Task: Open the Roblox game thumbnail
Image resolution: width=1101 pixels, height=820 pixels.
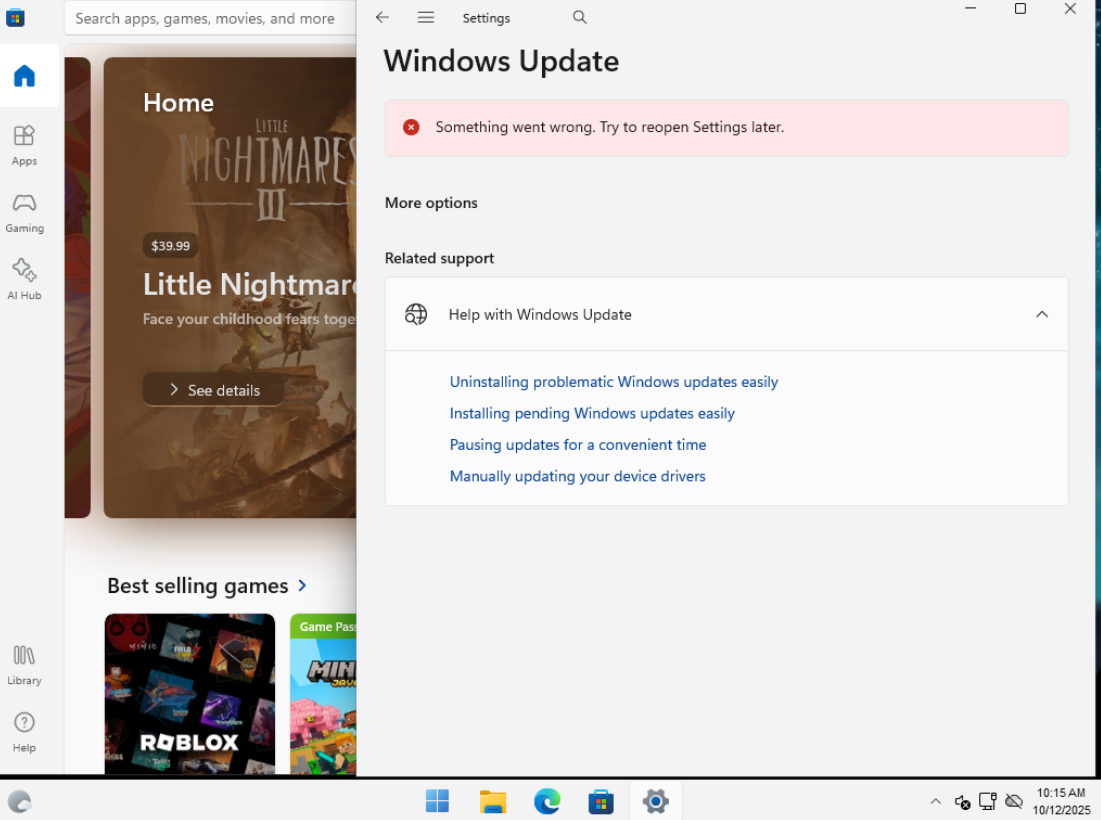Action: 190,694
